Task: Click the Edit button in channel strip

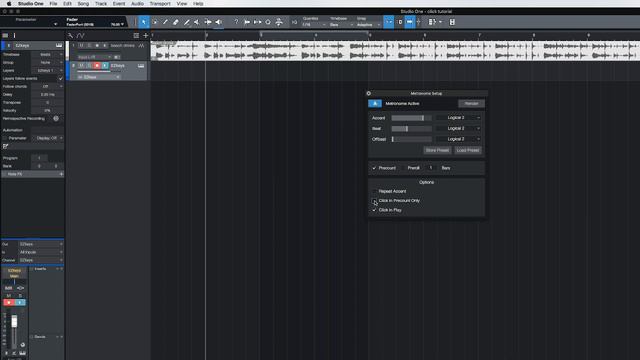Action: pyautogui.click(x=9, y=288)
